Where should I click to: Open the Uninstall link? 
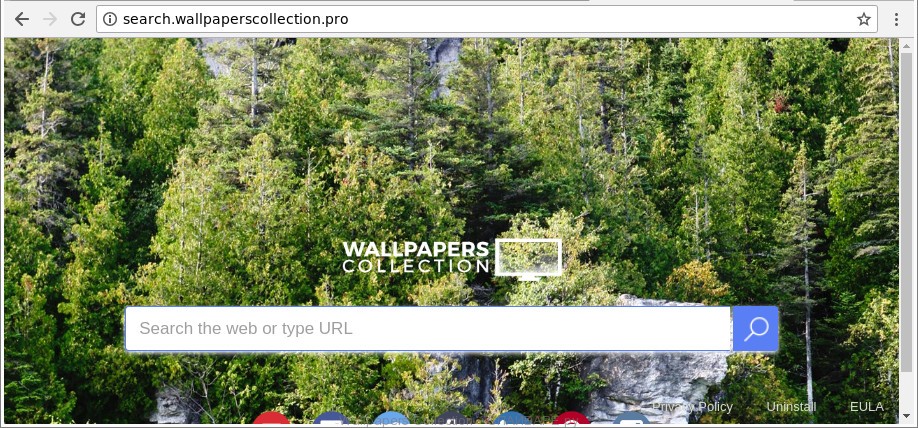pos(791,406)
